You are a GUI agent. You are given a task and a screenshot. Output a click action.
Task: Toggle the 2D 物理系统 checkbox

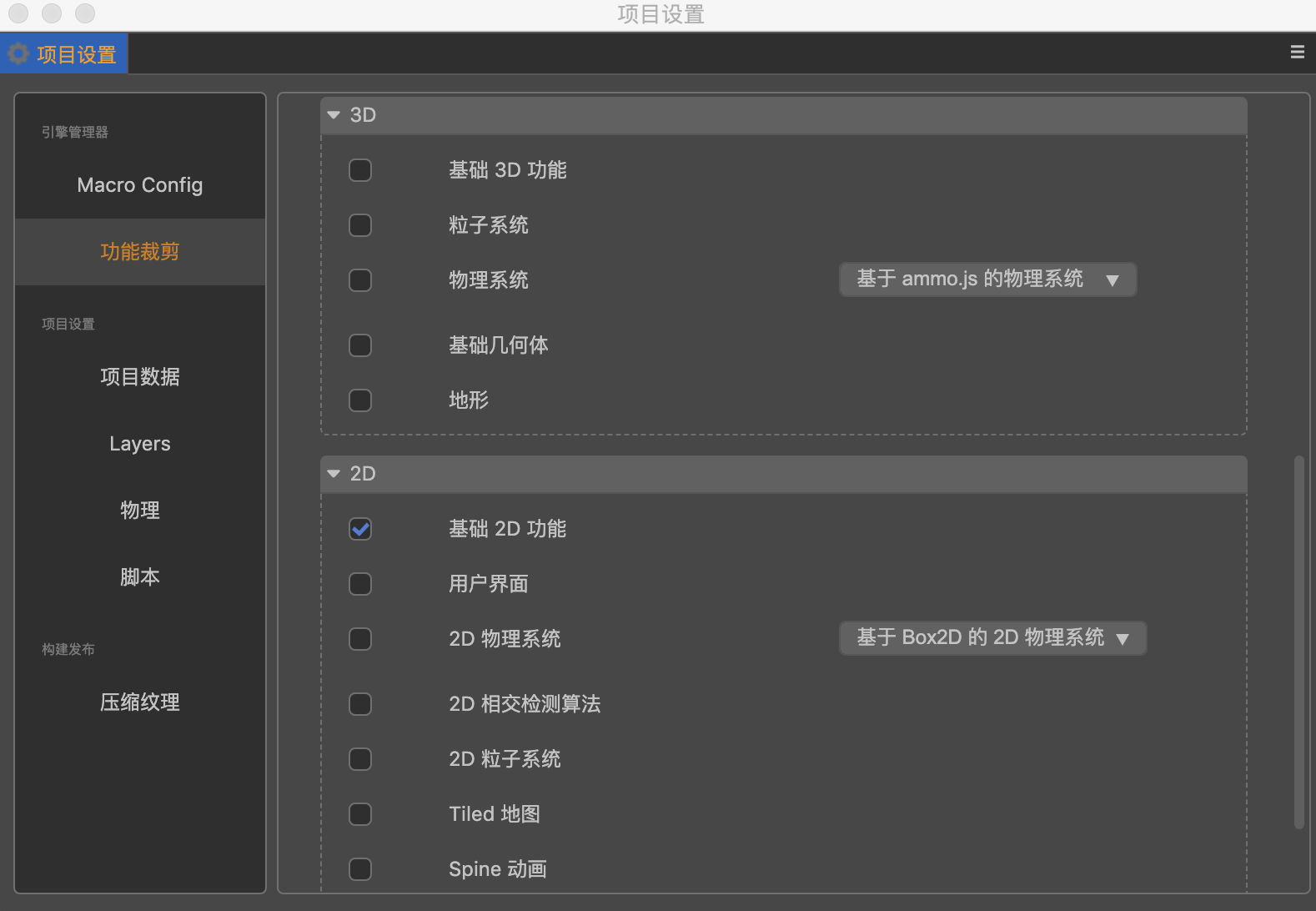click(360, 639)
